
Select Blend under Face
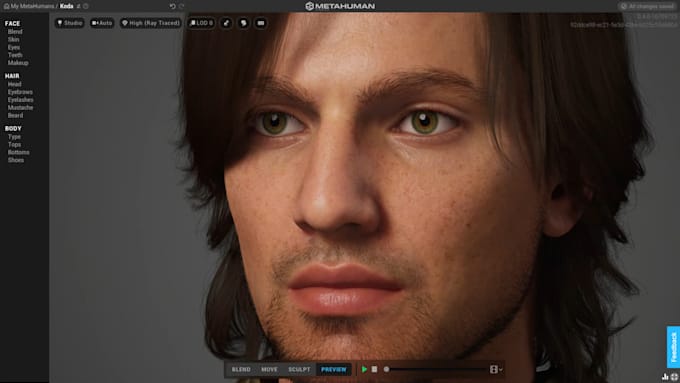pyautogui.click(x=15, y=32)
